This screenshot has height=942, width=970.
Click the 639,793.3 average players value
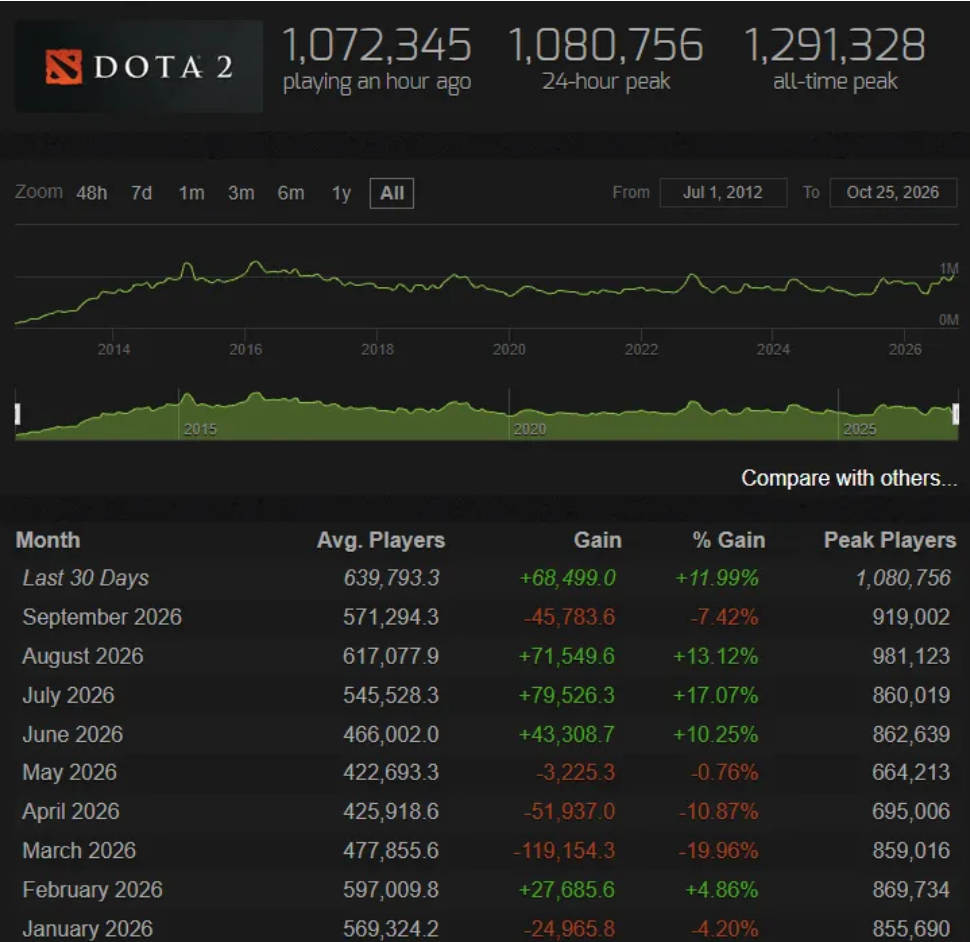(392, 578)
